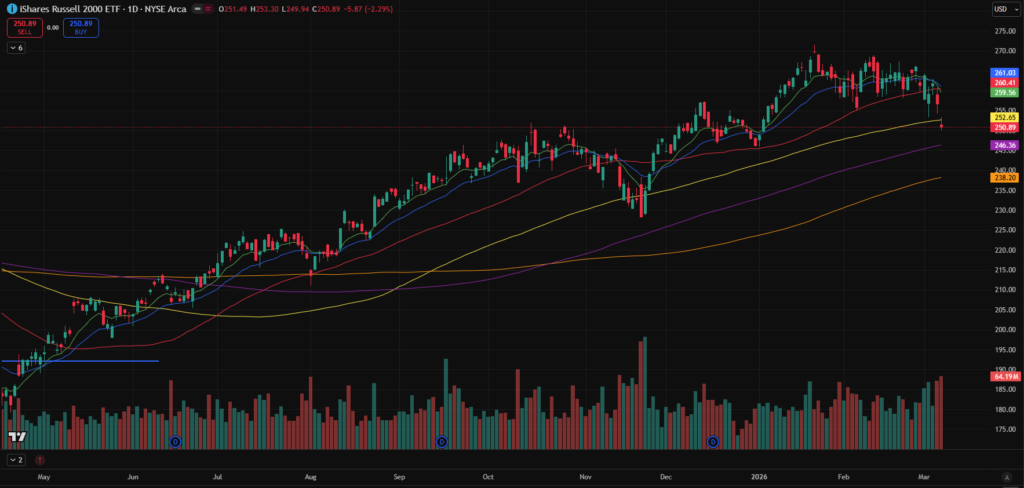
Task: Click the purple 246.36 price label
Action: (x=1003, y=145)
